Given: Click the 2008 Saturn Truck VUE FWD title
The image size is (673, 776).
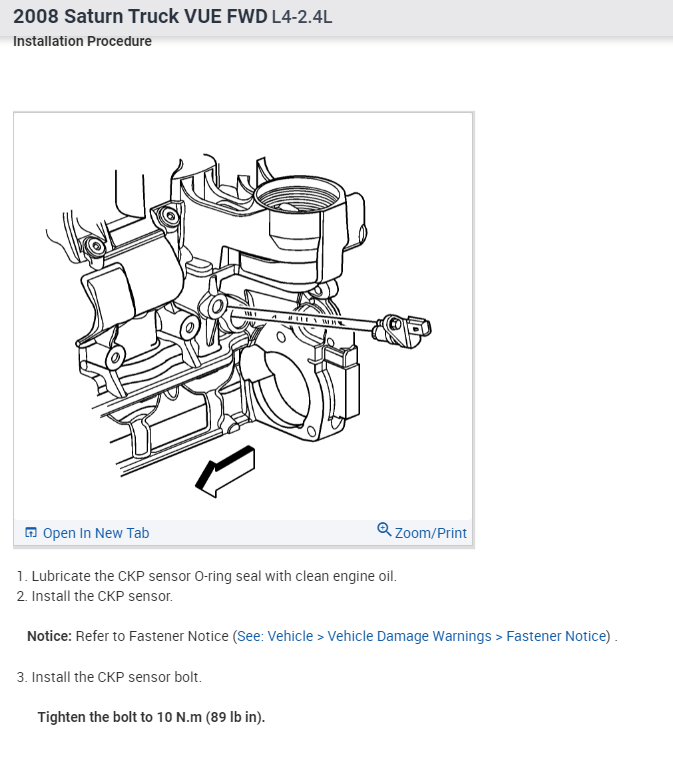Looking at the screenshot, I should 140,16.
